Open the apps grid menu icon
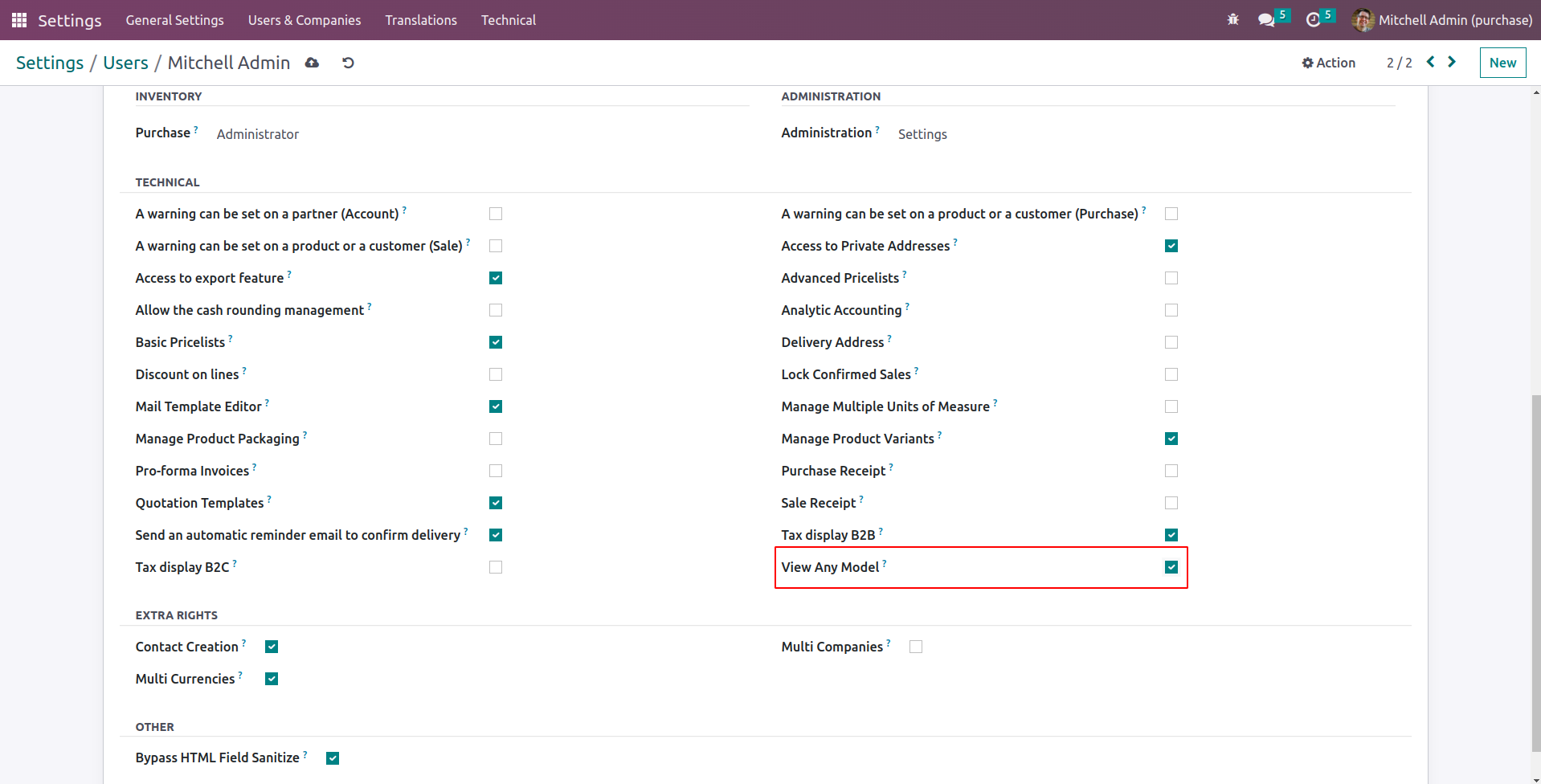 19,20
